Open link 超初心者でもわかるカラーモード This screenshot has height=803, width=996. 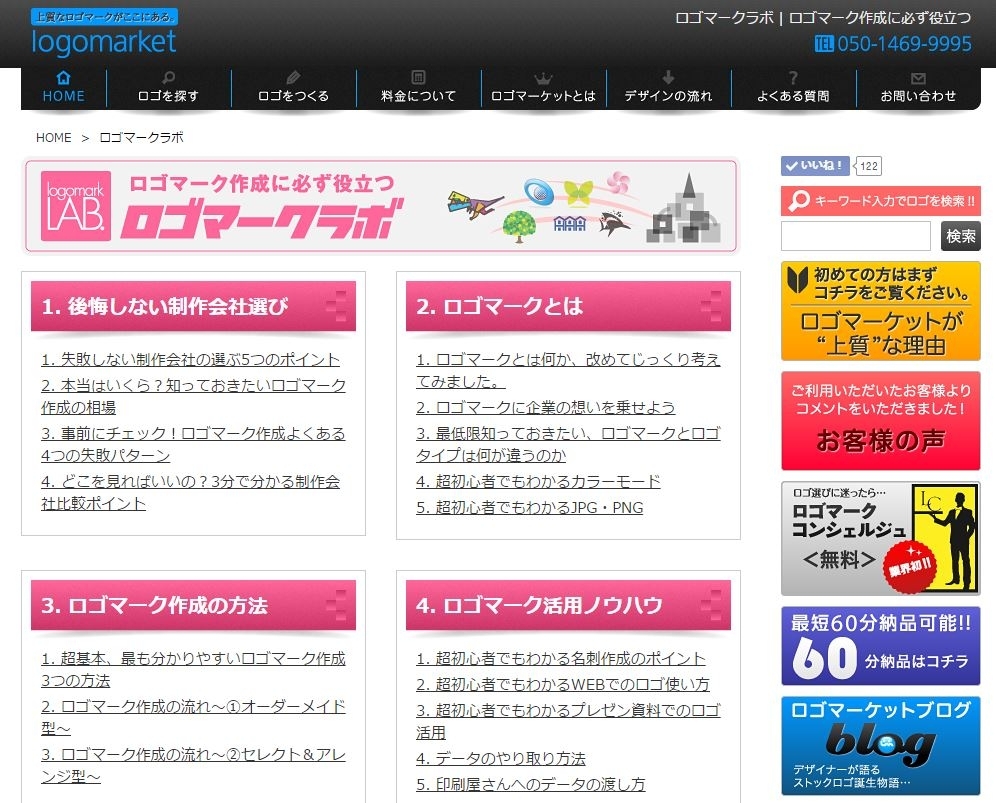pyautogui.click(x=538, y=482)
